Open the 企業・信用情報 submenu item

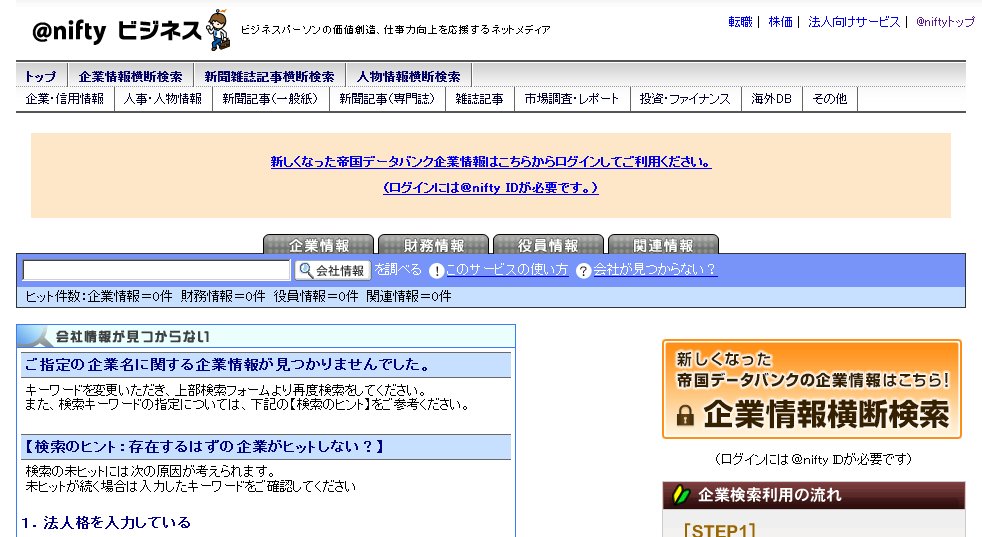(x=65, y=99)
